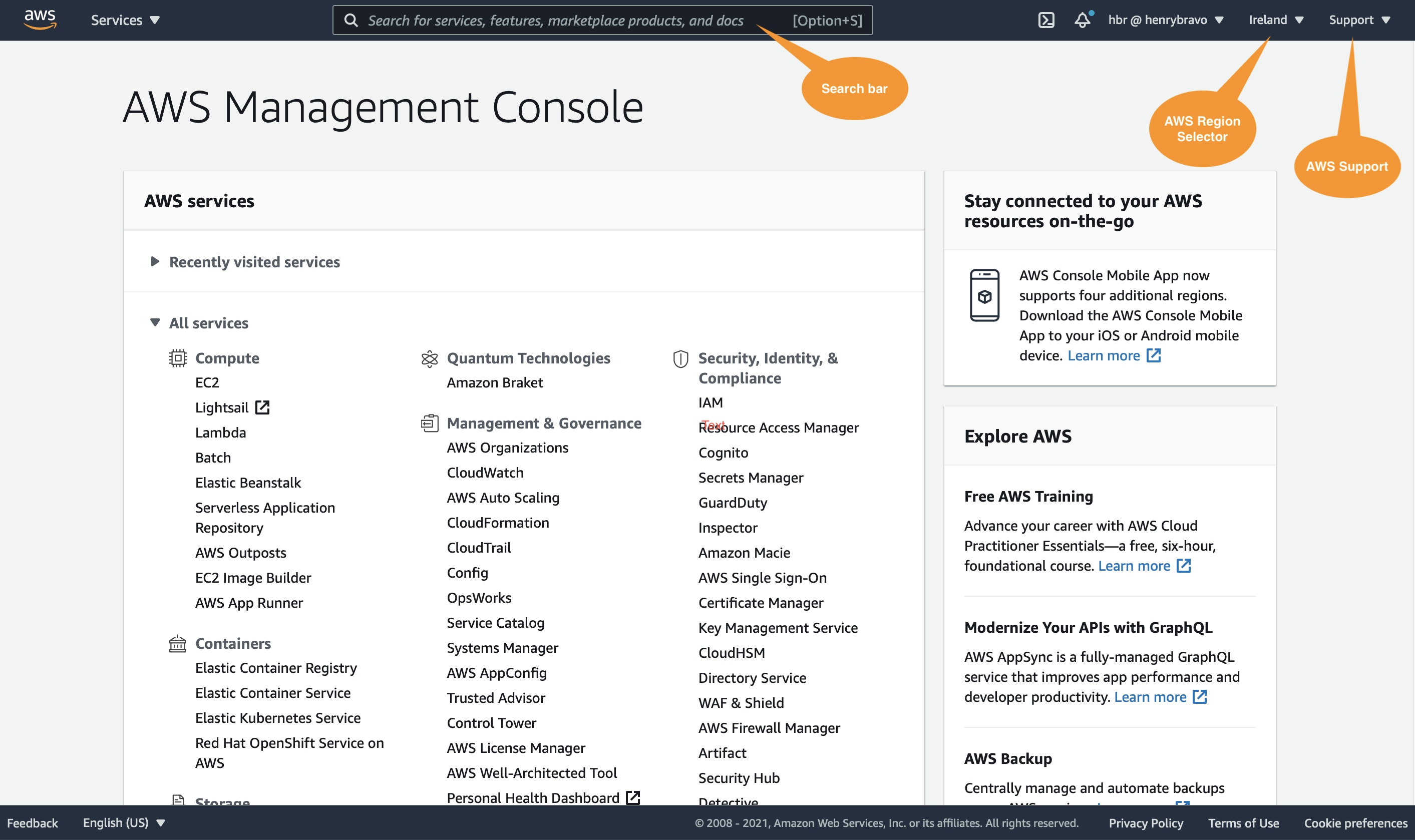Open AWS Organizations
Viewport: 1415px width, 840px height.
pyautogui.click(x=507, y=448)
